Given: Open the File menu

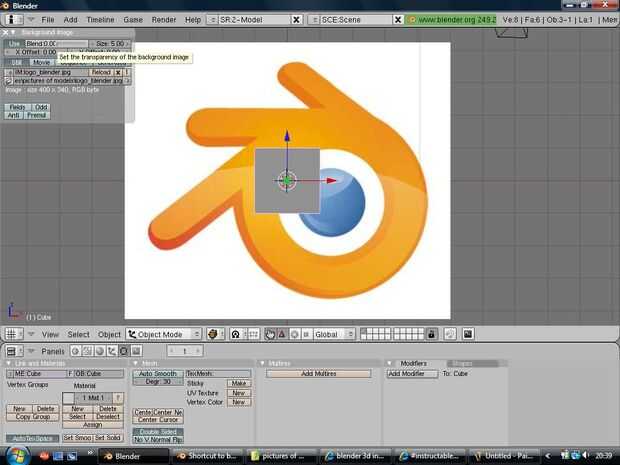Looking at the screenshot, I should 48,19.
